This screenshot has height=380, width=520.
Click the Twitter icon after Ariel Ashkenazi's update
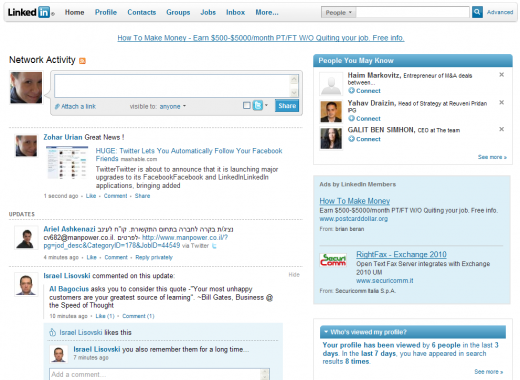(214, 246)
